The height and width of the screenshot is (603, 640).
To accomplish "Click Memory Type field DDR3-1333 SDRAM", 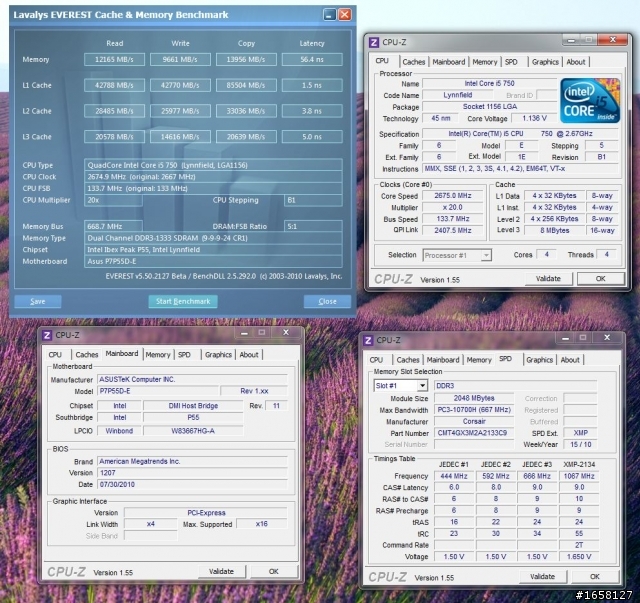I will (x=213, y=238).
